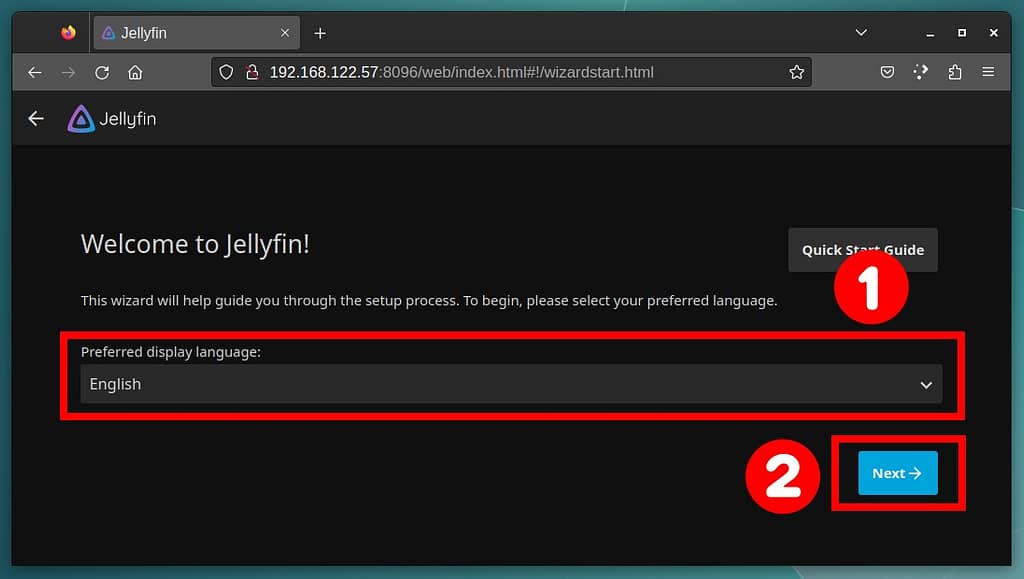Reload the page with browser refresh icon
Screen dimensions: 1024x579
tap(101, 73)
